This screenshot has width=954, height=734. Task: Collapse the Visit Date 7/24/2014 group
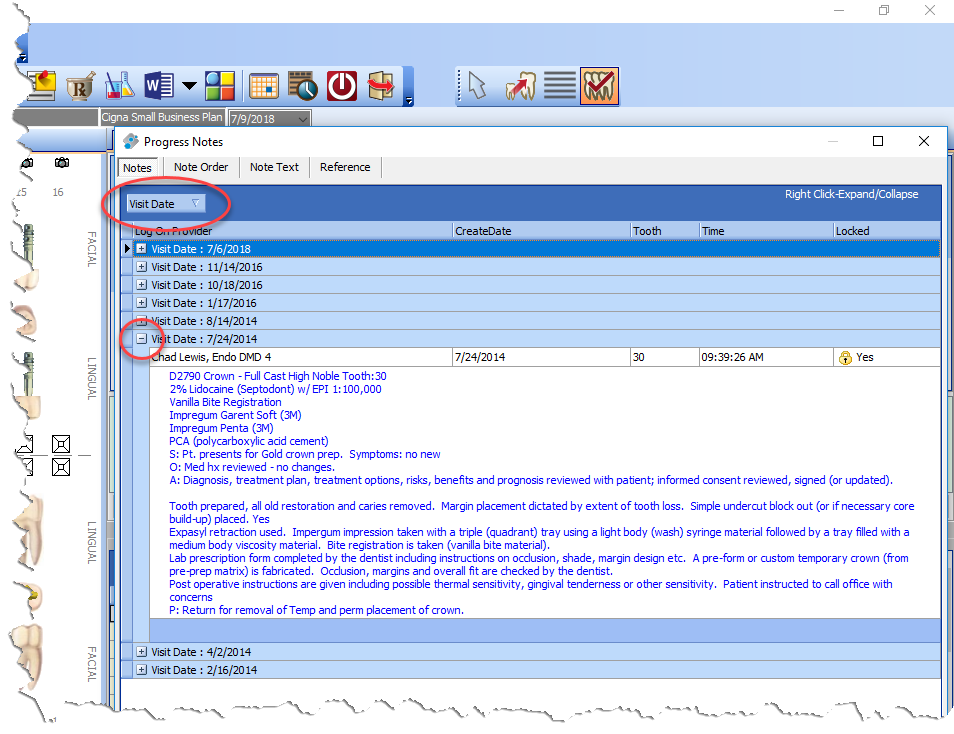(141, 339)
